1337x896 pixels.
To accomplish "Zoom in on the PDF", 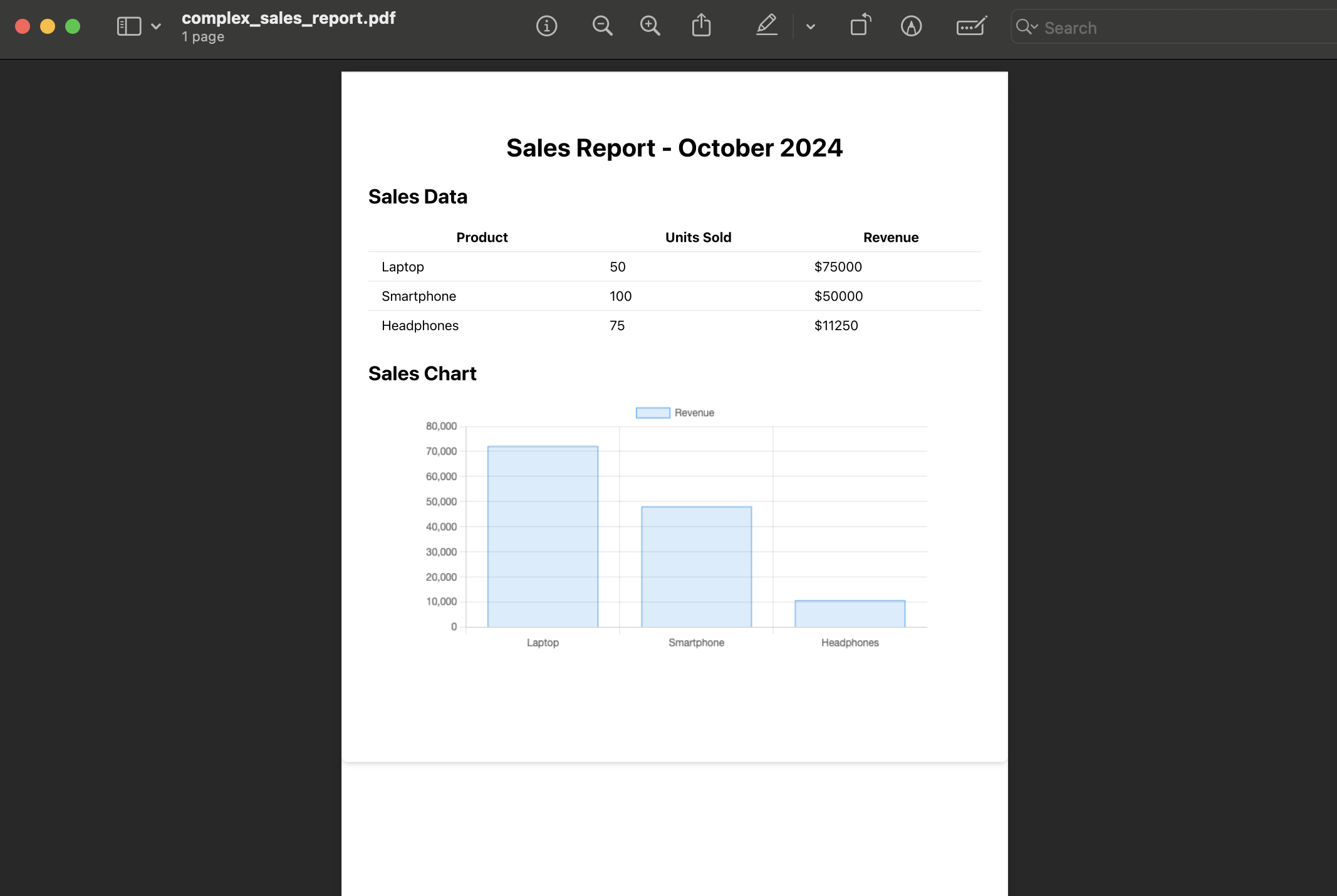I will point(650,26).
